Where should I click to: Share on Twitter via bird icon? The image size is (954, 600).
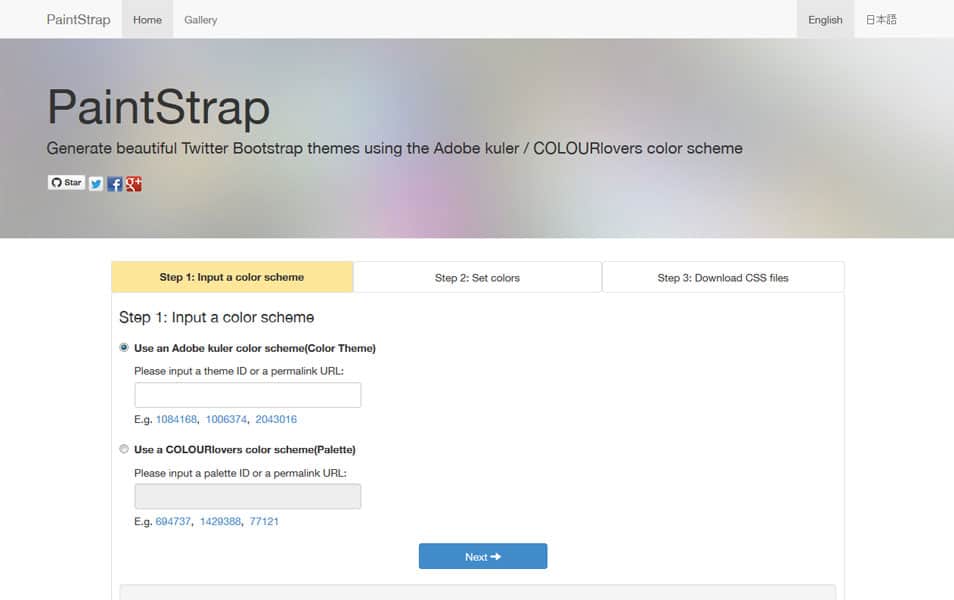tap(96, 184)
